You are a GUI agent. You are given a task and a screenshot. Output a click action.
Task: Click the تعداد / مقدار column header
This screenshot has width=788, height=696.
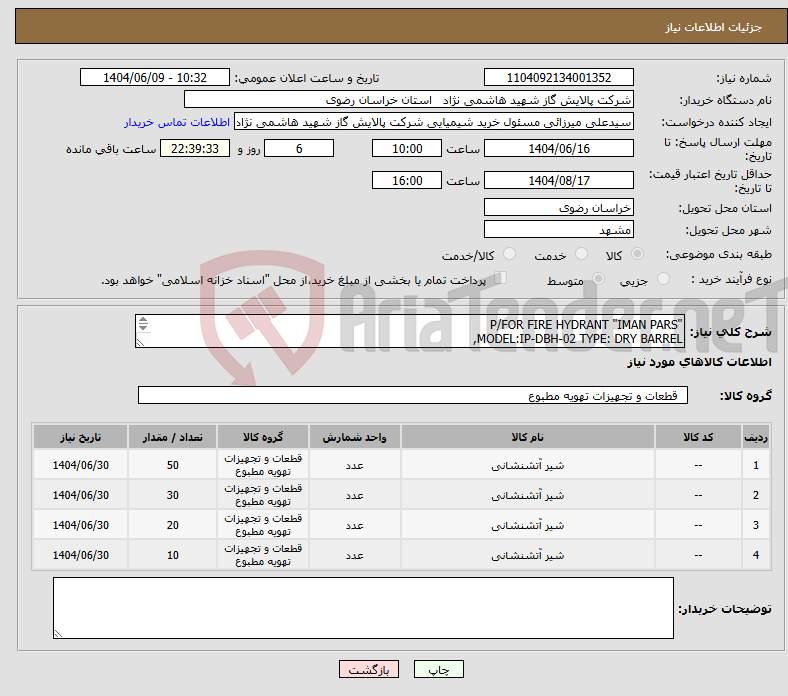click(x=172, y=437)
